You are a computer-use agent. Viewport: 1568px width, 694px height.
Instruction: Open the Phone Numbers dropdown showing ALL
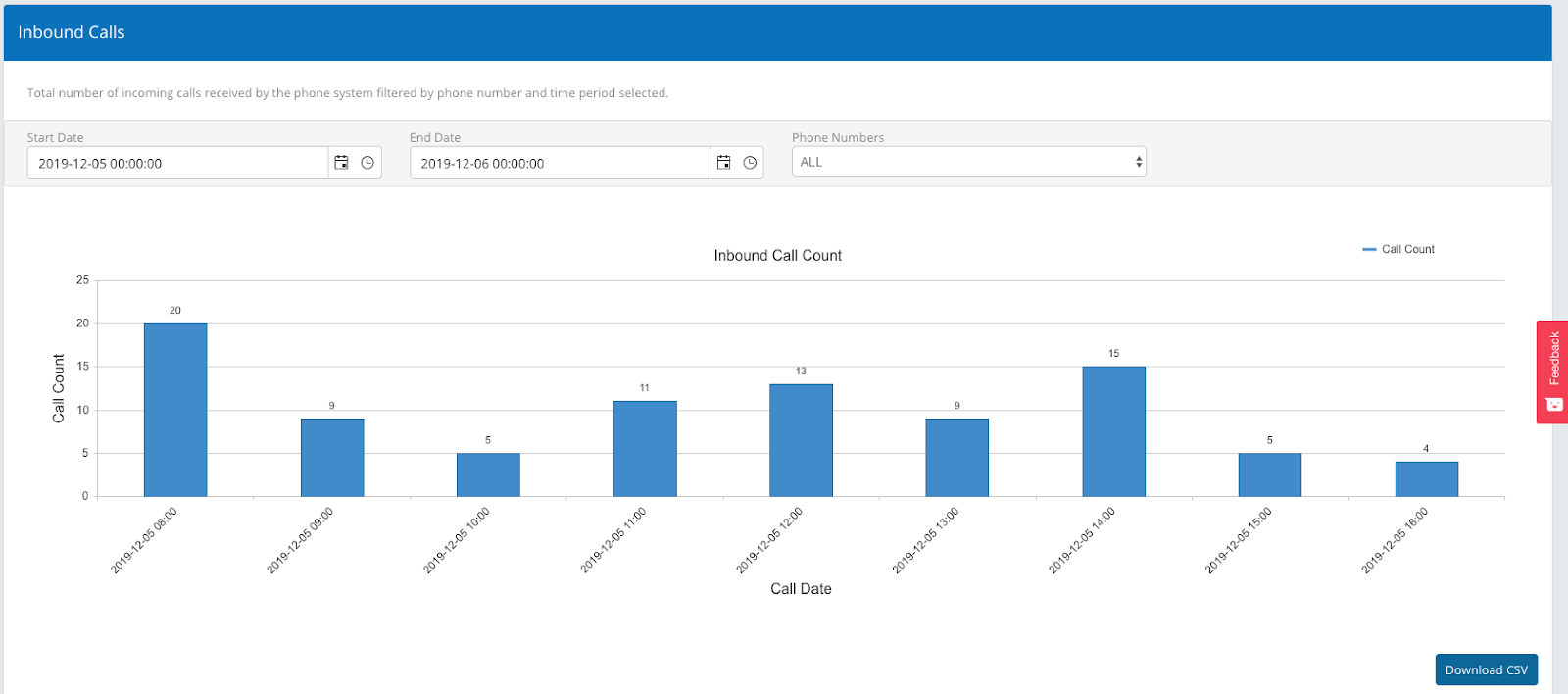pos(969,162)
